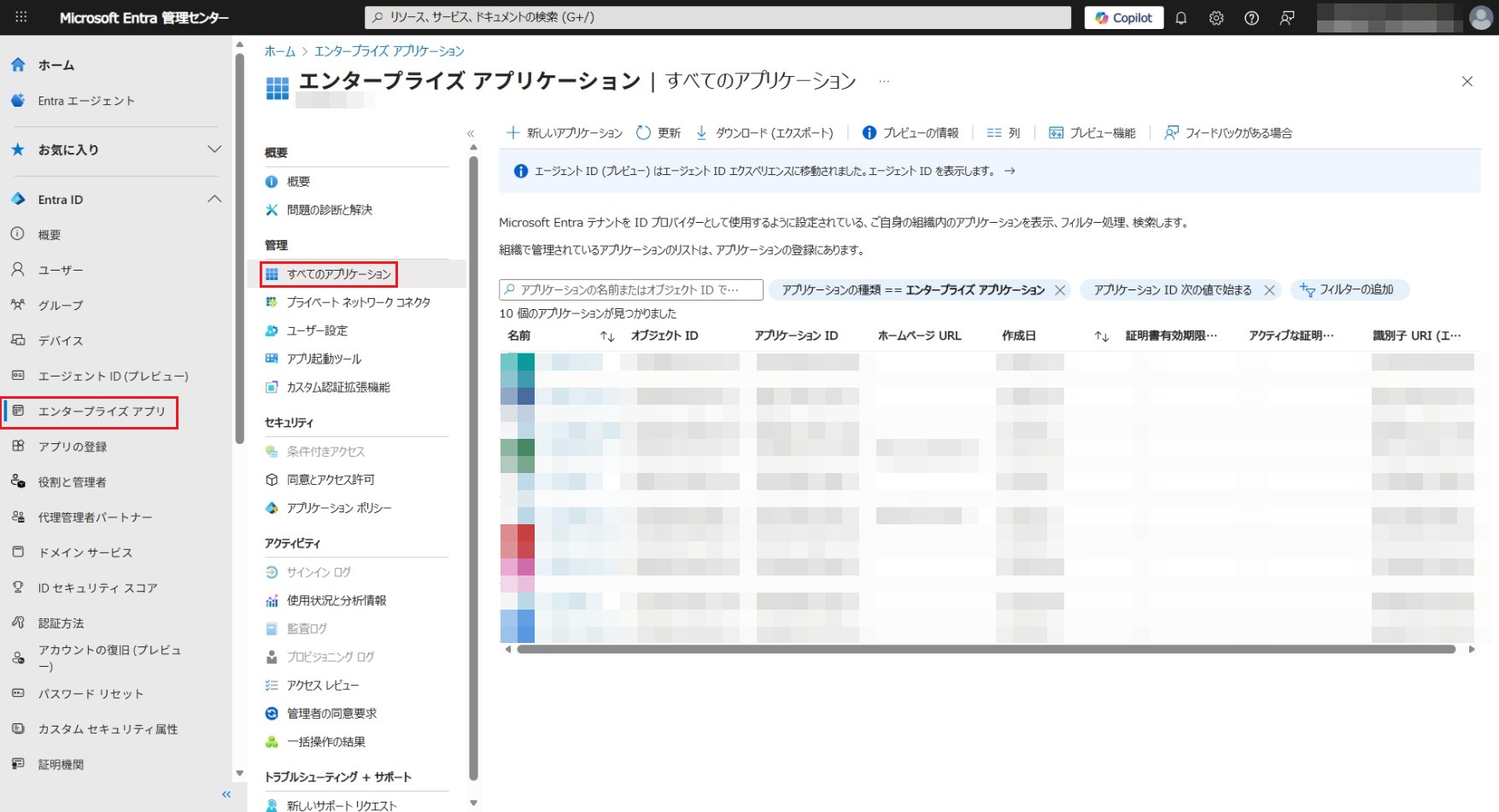Expand the お気に入り favorites section
The image size is (1499, 812).
click(214, 149)
